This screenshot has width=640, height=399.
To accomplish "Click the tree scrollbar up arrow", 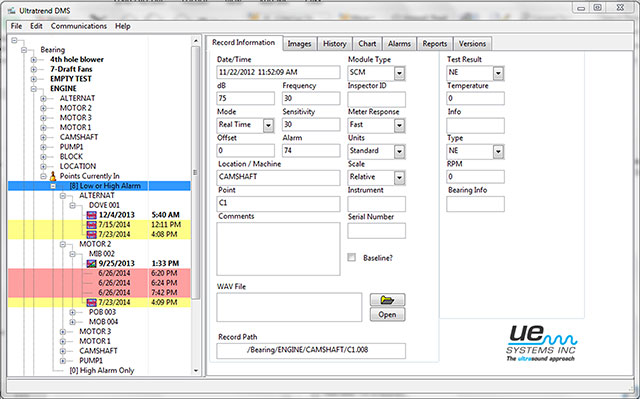I will tap(196, 40).
